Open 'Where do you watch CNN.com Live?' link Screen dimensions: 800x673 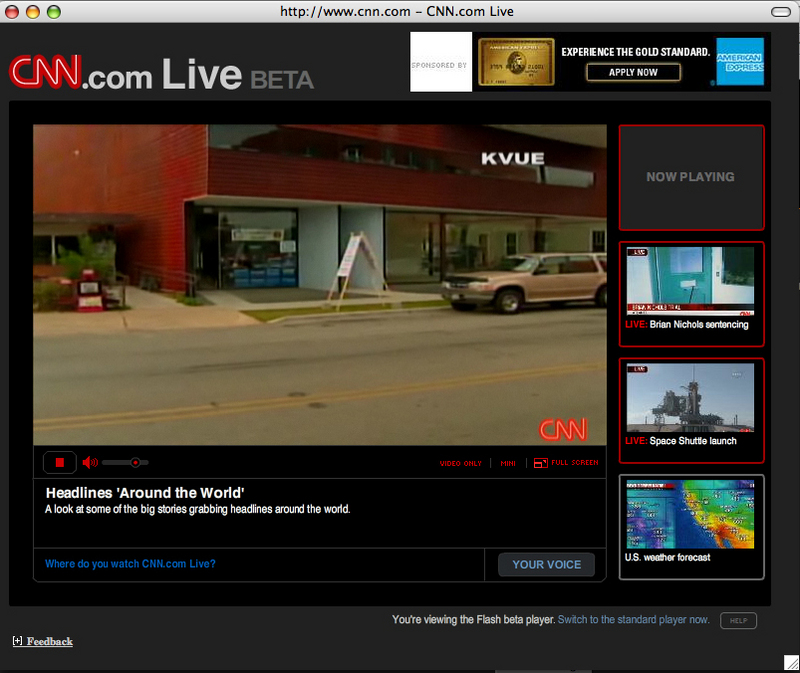(x=130, y=564)
